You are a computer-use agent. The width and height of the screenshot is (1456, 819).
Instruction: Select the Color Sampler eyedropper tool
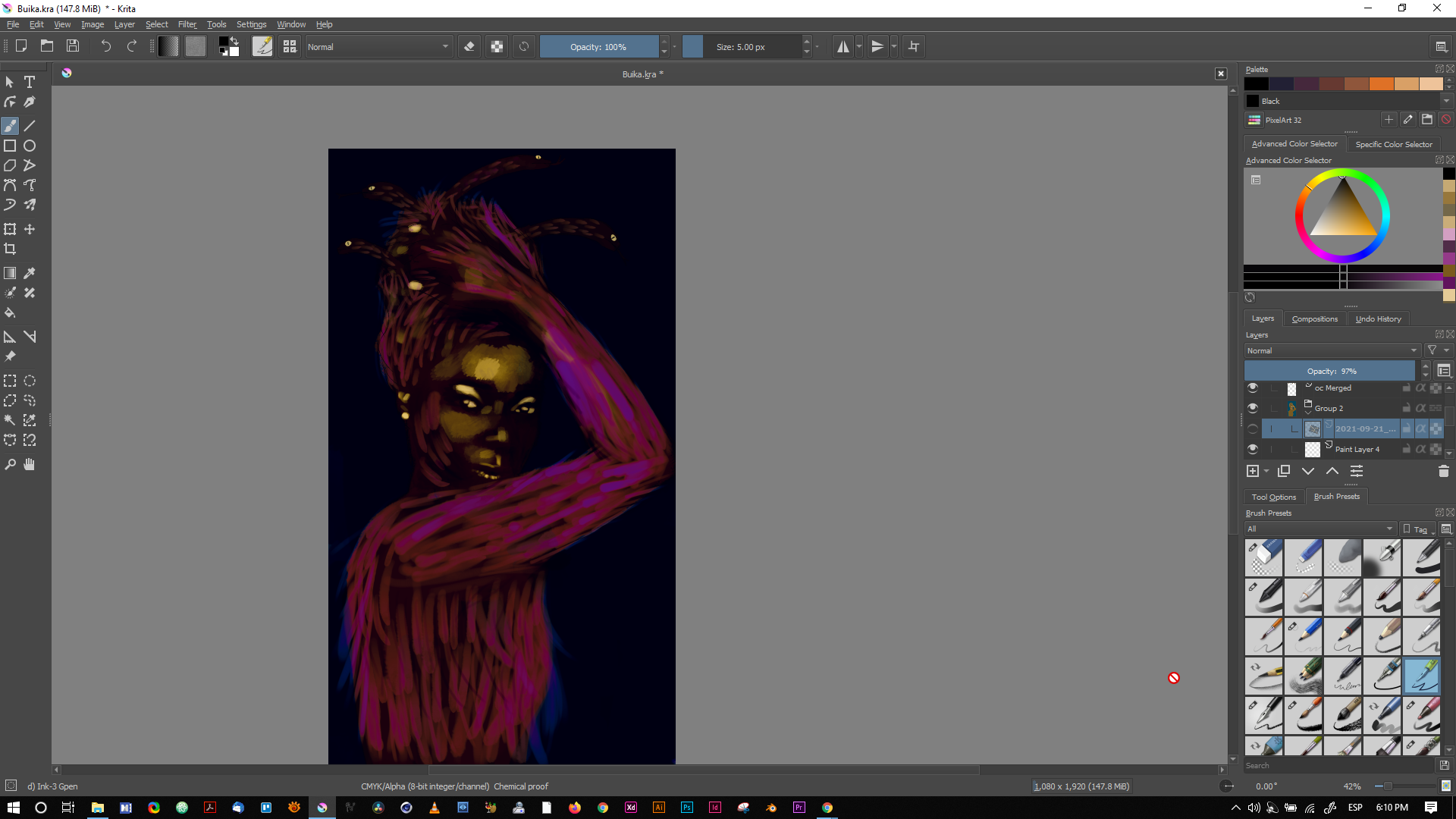[30, 273]
